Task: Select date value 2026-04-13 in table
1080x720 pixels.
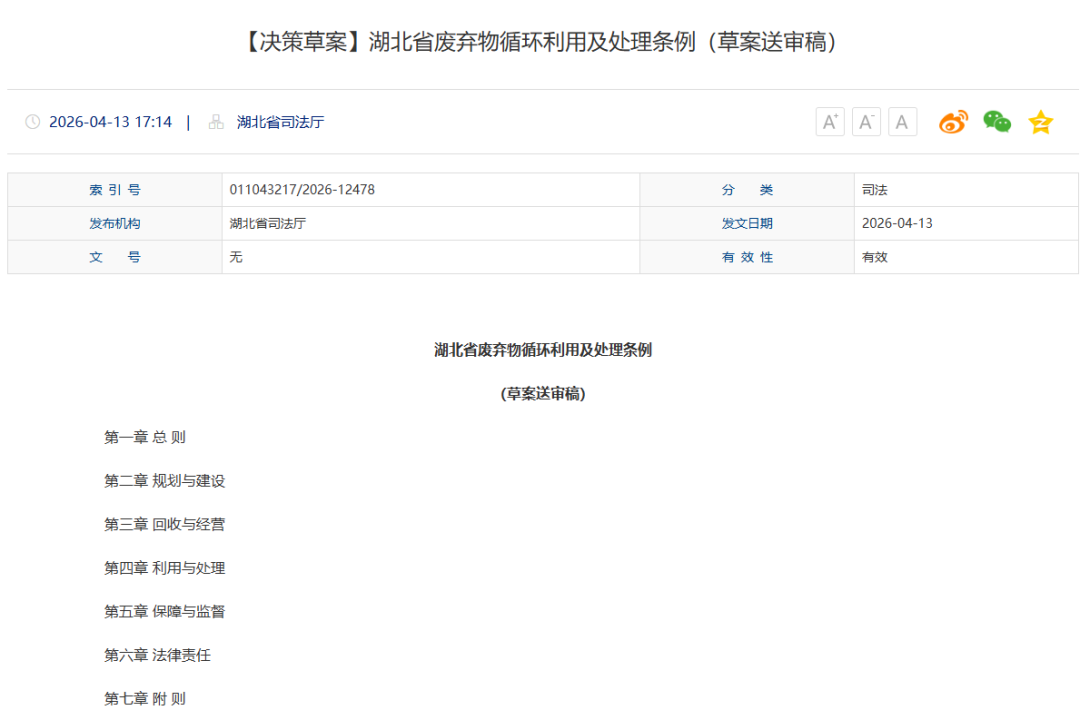Action: click(897, 223)
